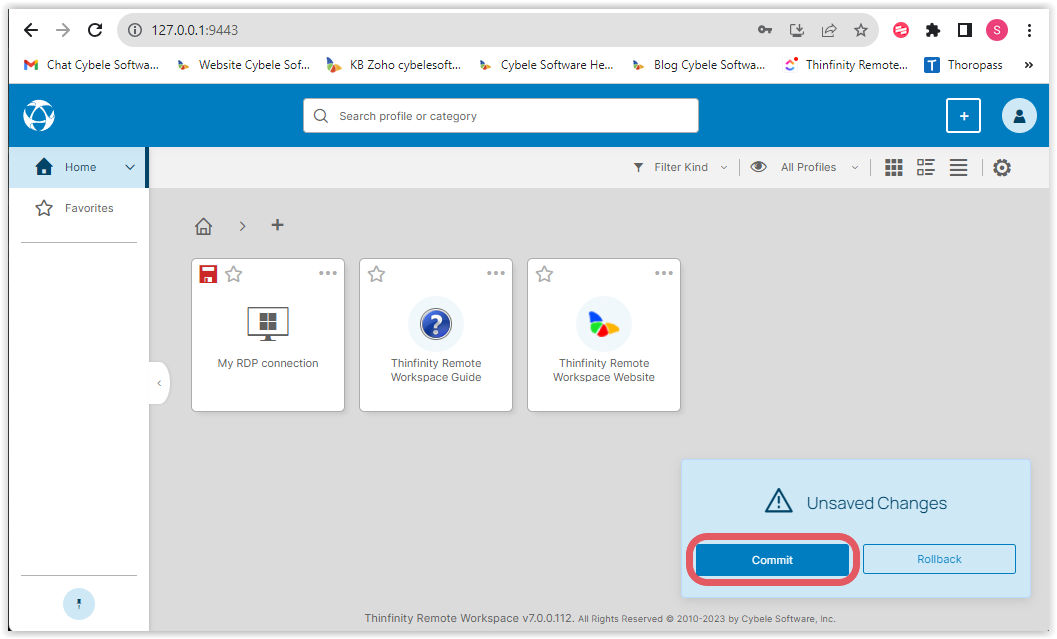Open the Chrome three-dot menu
This screenshot has width=1057, height=639.
pyautogui.click(x=1029, y=30)
